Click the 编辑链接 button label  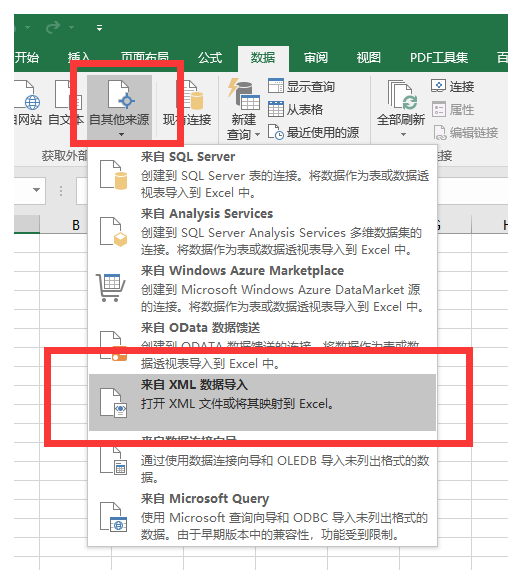[474, 133]
